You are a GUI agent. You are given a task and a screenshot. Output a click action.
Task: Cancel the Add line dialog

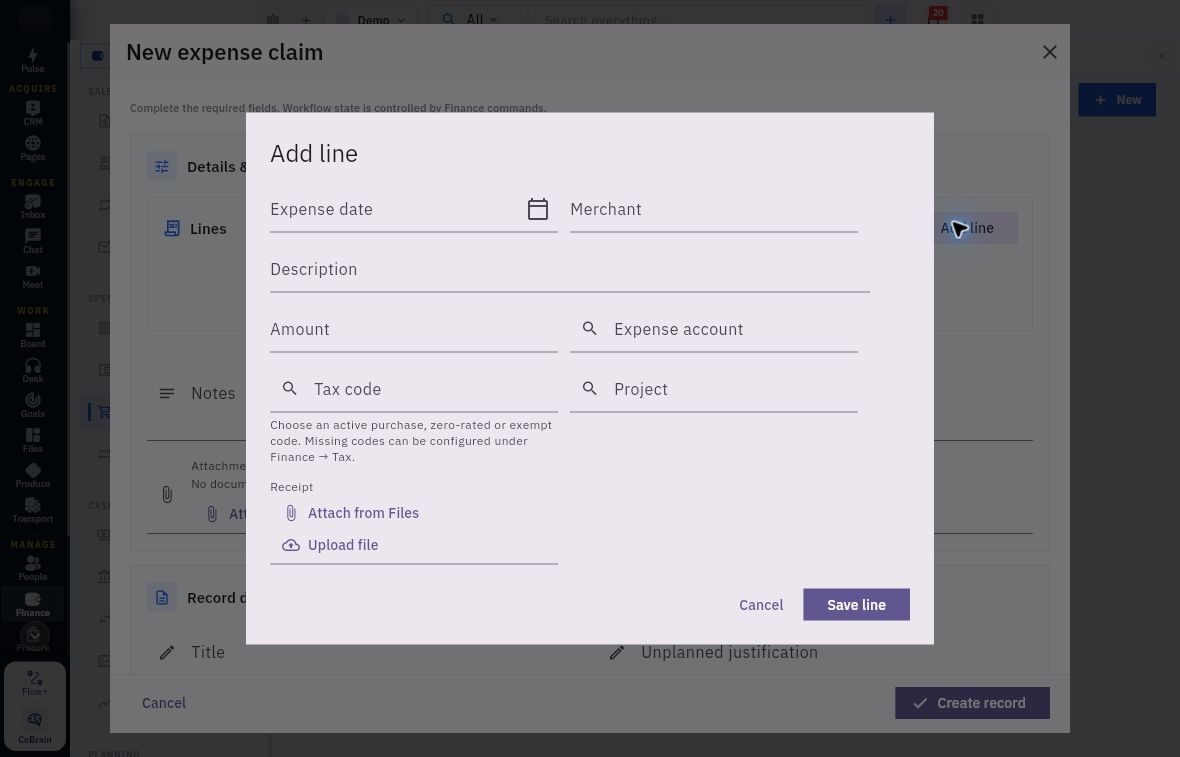click(761, 605)
